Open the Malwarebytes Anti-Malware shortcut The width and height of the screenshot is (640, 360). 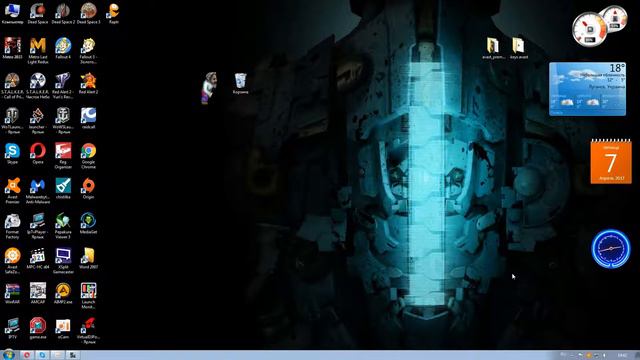pos(38,191)
